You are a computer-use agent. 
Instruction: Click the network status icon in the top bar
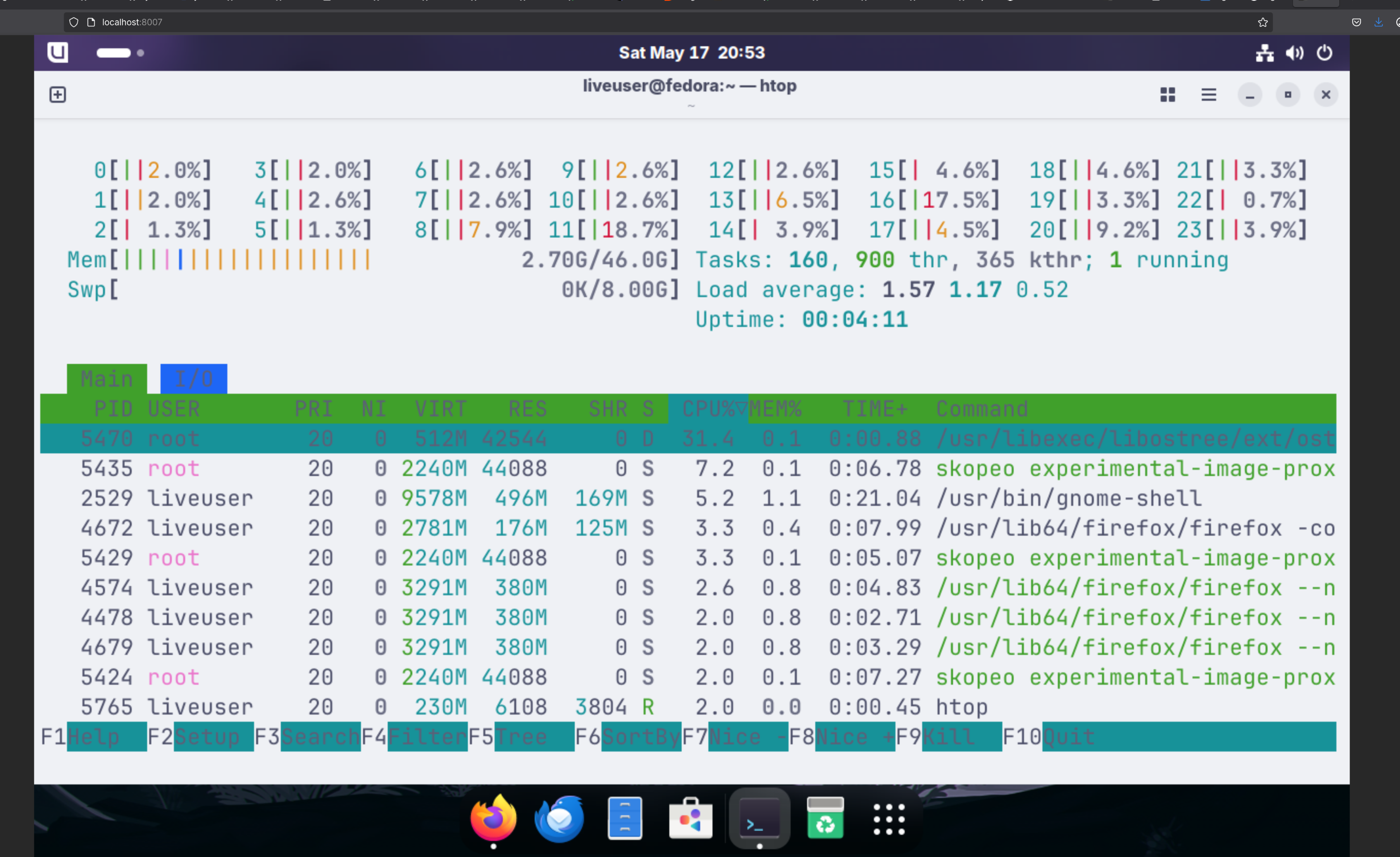tap(1264, 53)
